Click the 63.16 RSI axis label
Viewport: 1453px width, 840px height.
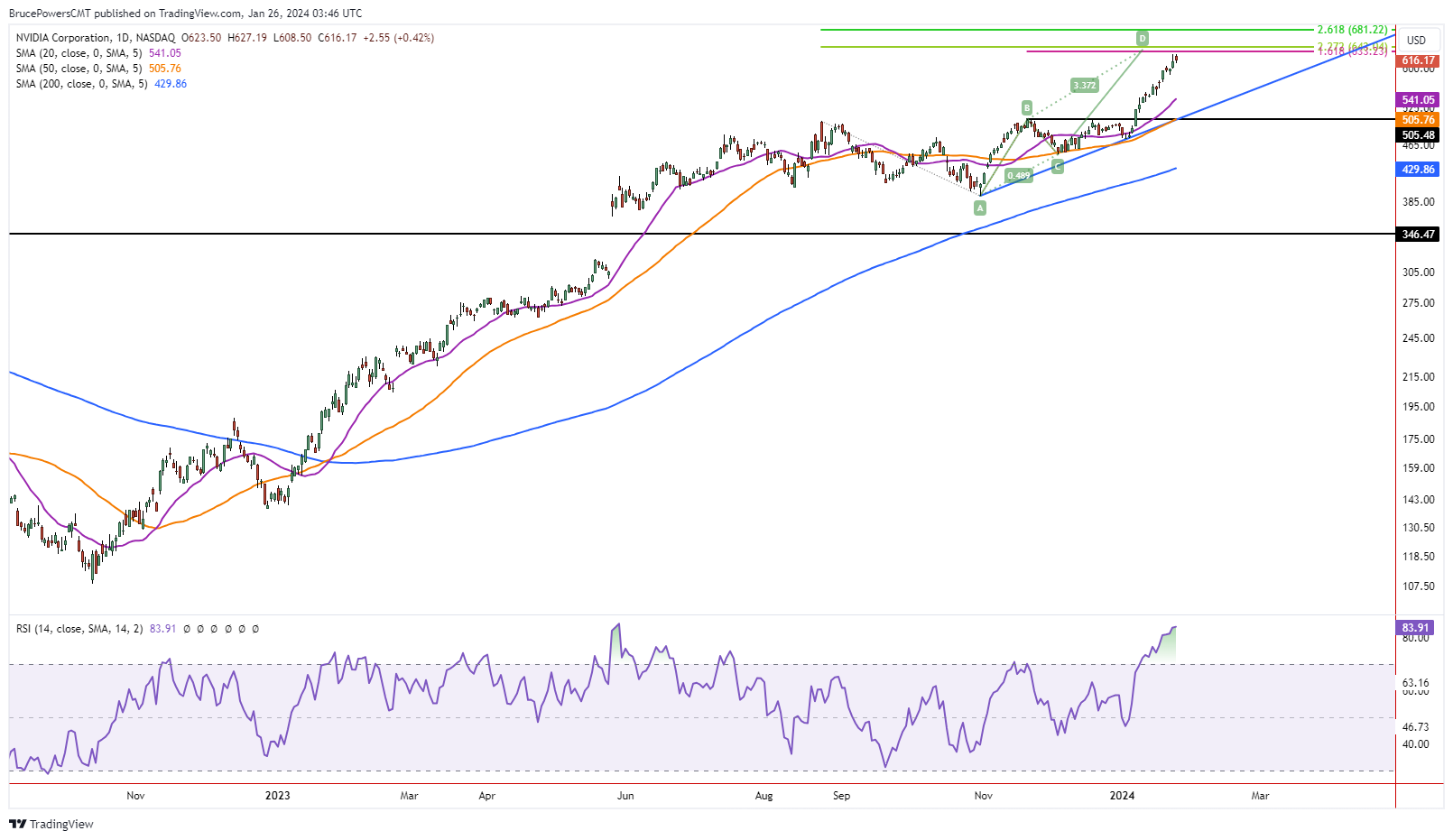tap(1415, 683)
